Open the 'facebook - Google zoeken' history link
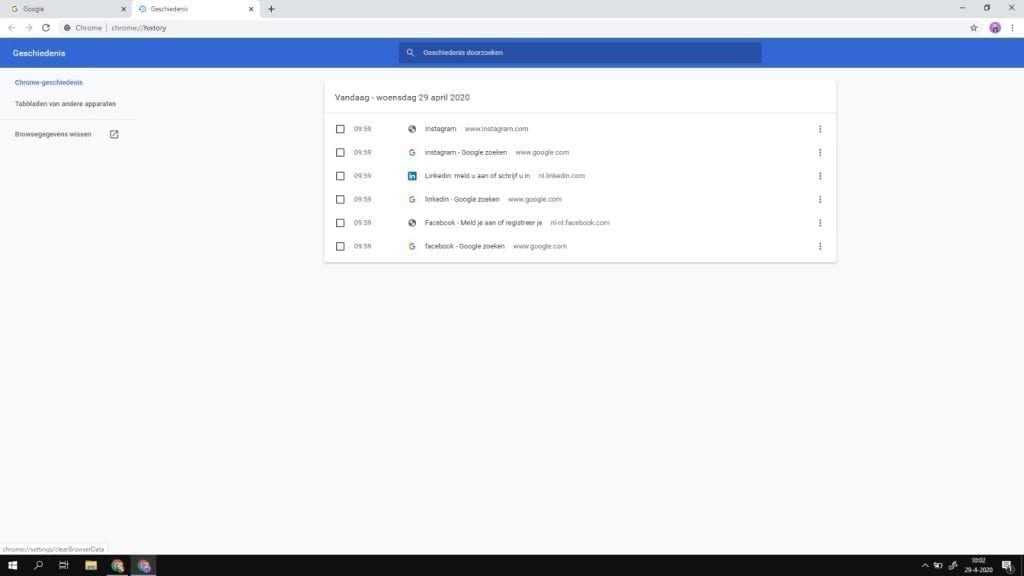The height and width of the screenshot is (576, 1024). (464, 247)
